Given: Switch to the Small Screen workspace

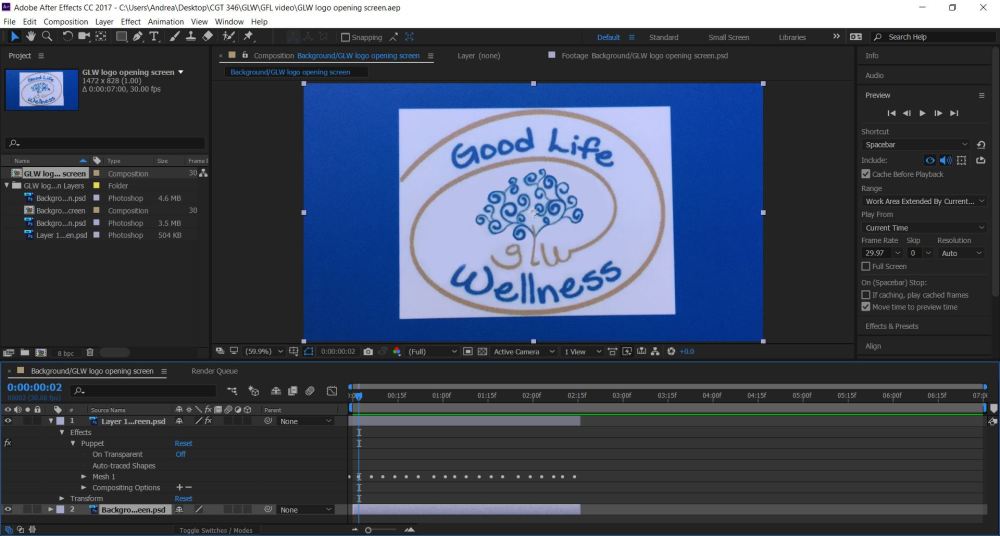Looking at the screenshot, I should (728, 37).
